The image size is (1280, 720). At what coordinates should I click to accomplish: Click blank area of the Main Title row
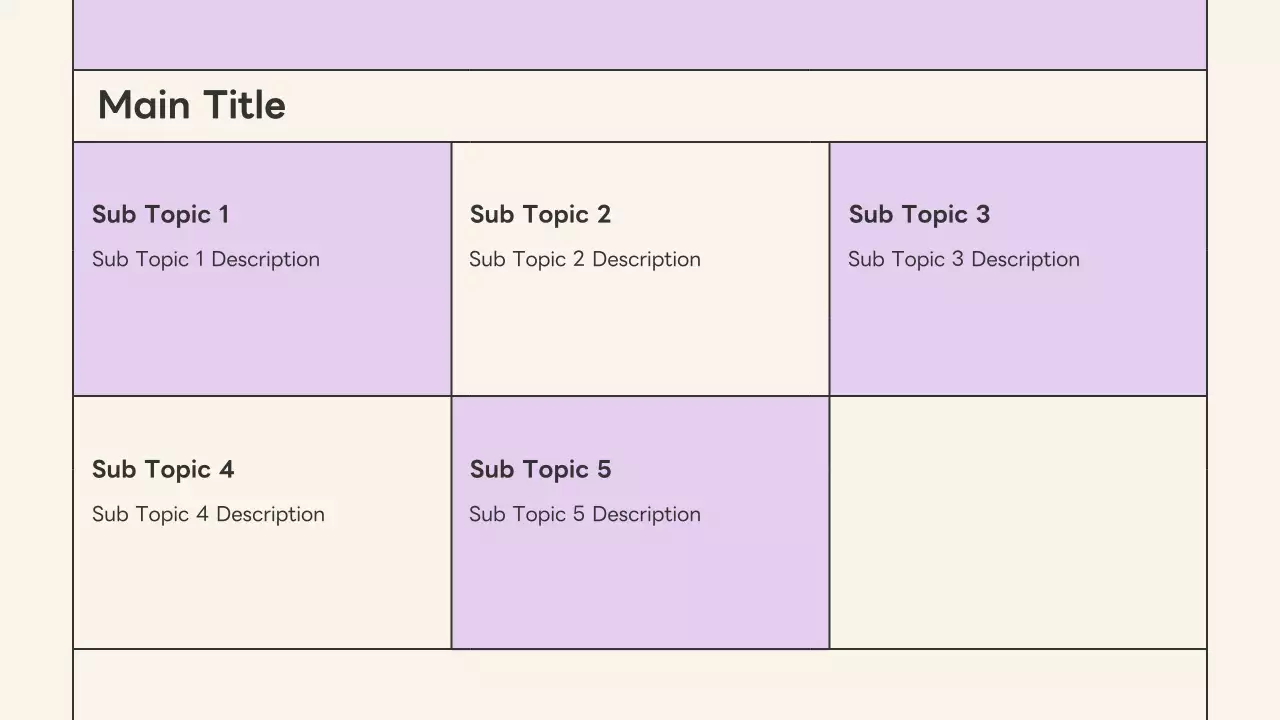(x=750, y=106)
